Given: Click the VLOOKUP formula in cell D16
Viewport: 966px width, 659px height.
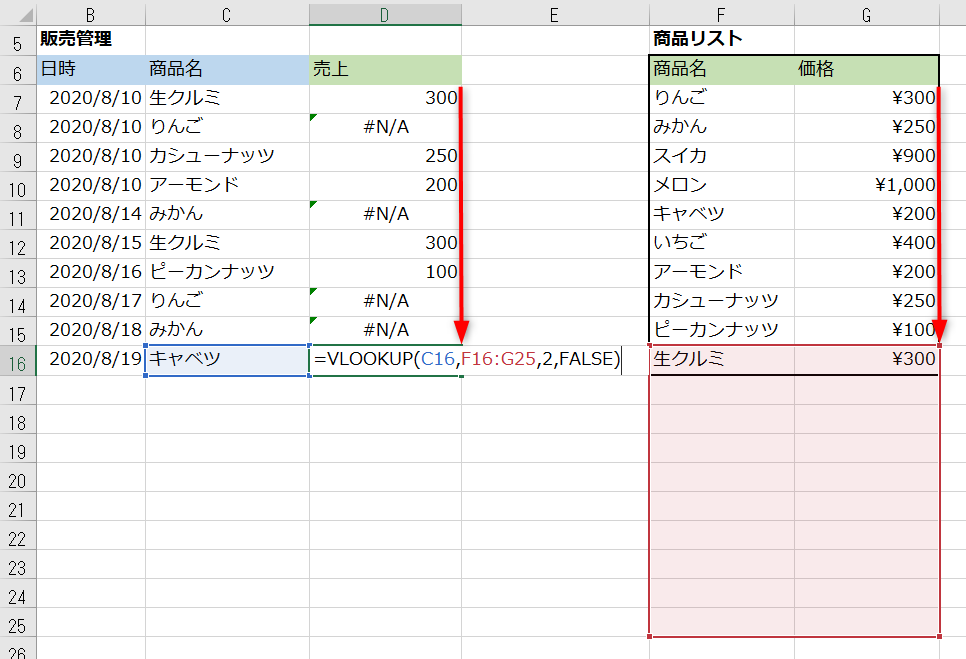Looking at the screenshot, I should 467,358.
